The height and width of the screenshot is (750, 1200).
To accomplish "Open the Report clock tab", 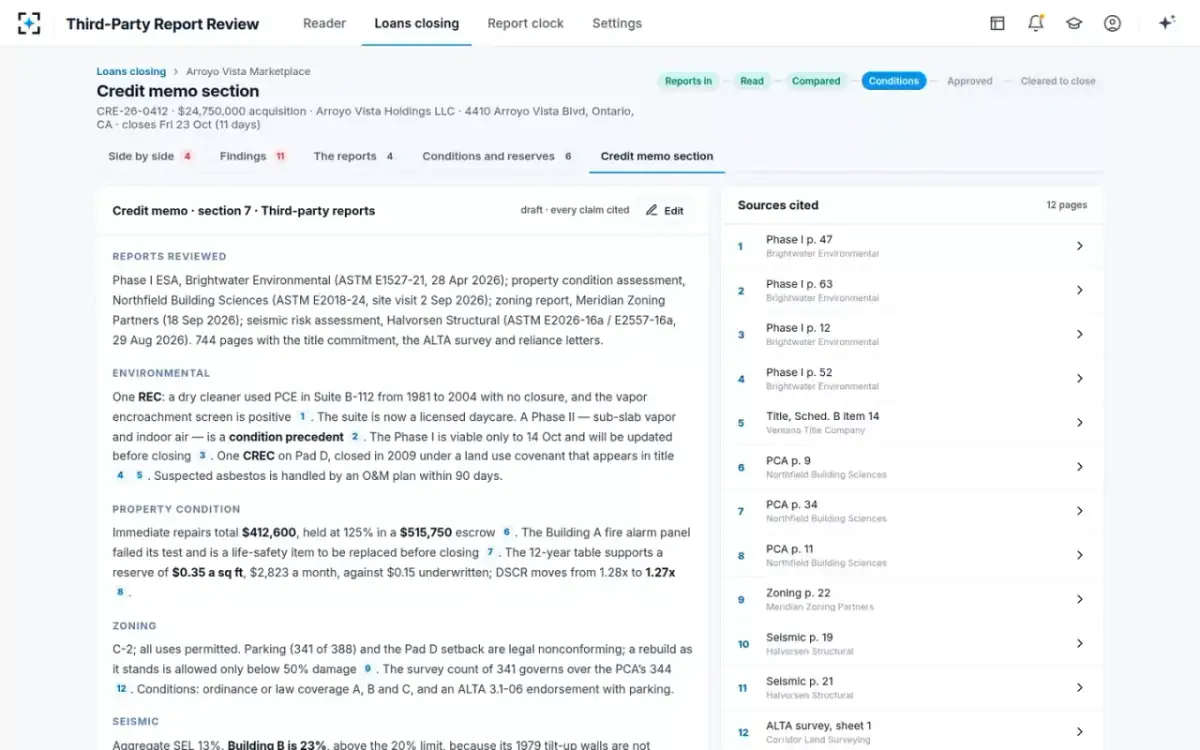I will tap(525, 23).
